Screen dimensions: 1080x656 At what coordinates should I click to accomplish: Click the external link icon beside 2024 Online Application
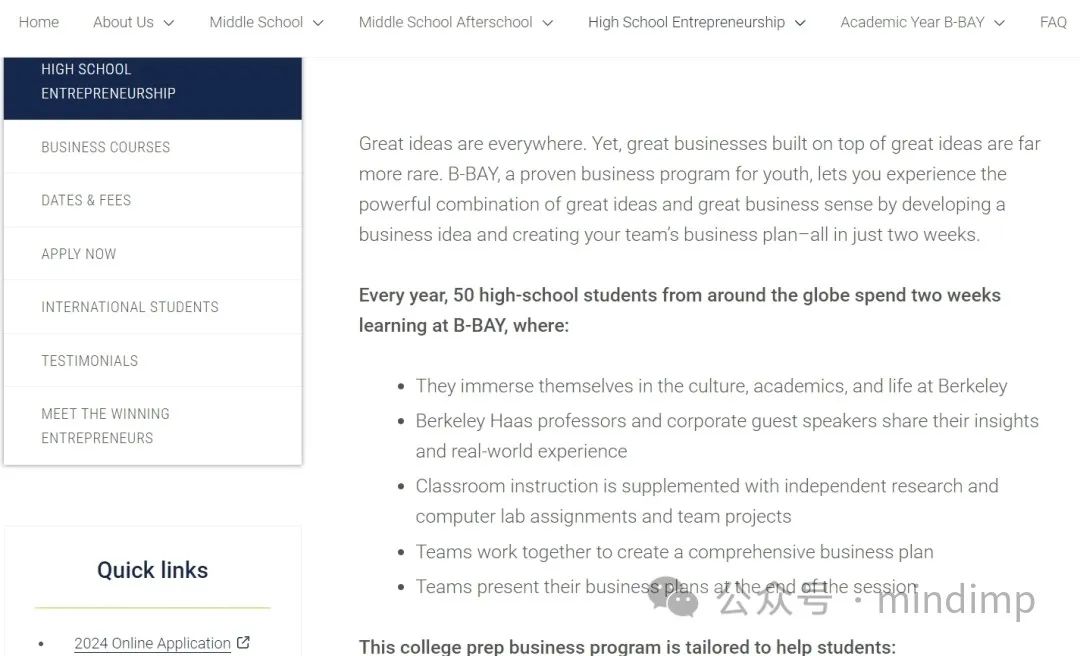tap(243, 642)
